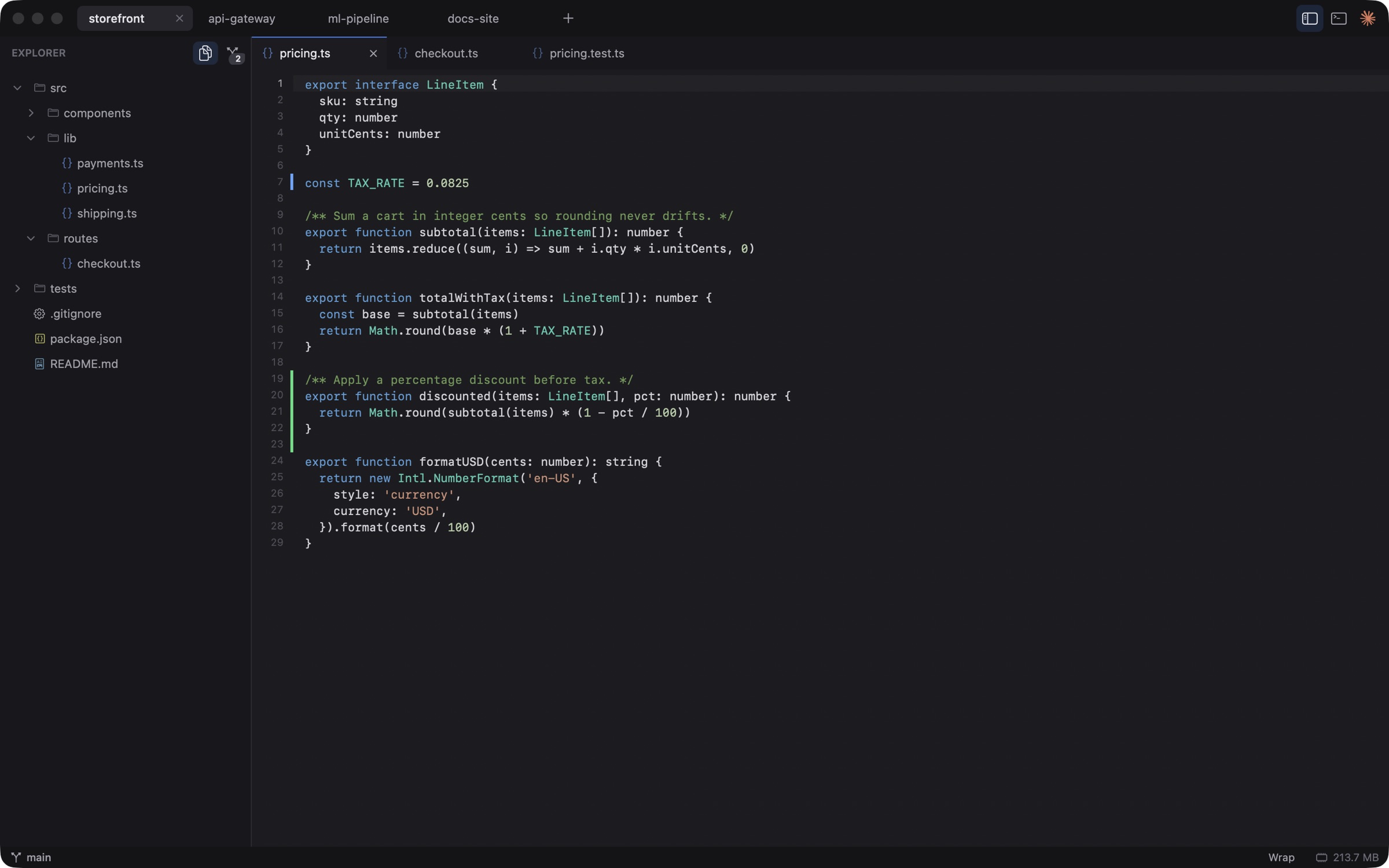Open .gitignore in the explorer

tap(76, 314)
